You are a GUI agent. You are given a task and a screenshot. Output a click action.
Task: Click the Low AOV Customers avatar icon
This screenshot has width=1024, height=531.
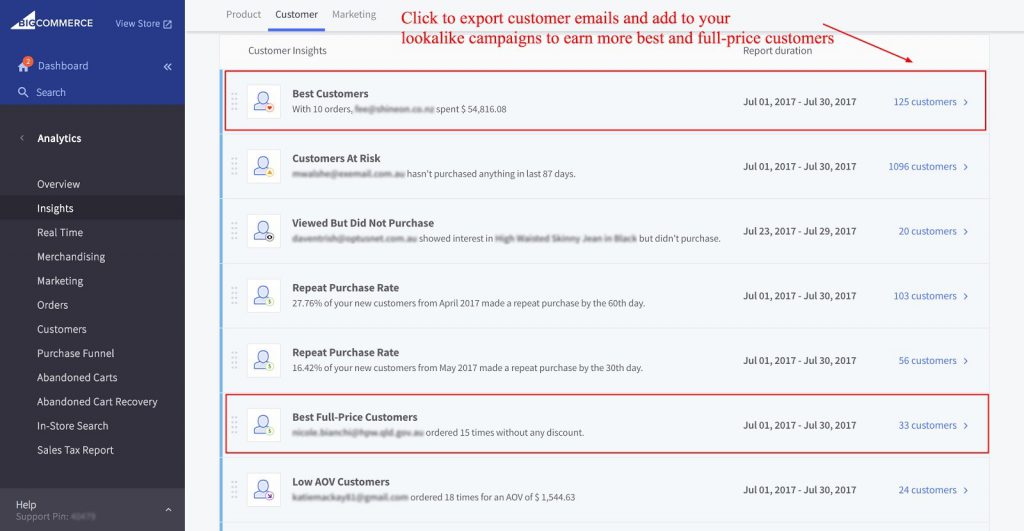264,490
